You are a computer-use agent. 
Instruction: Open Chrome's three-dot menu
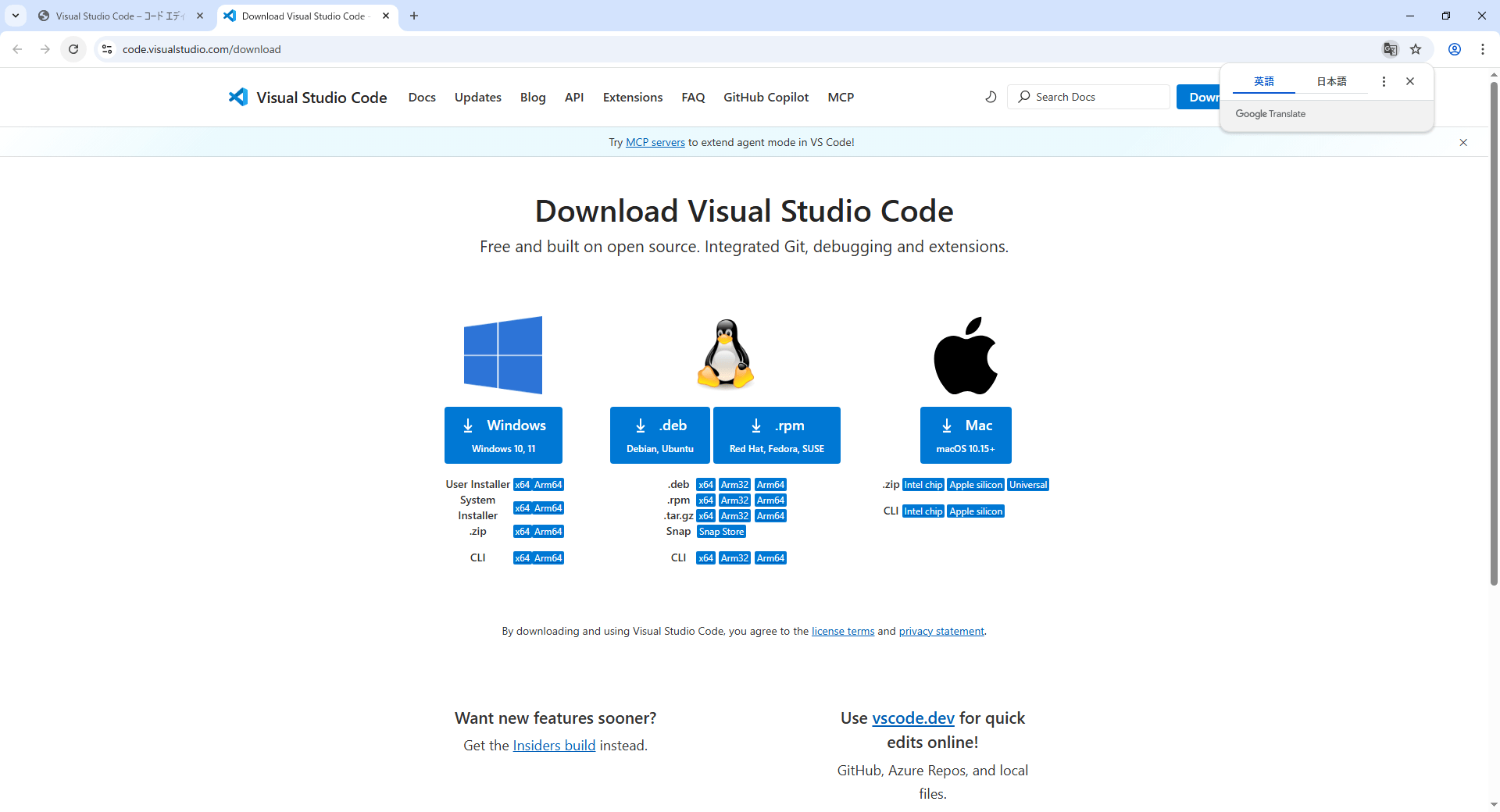(1483, 49)
